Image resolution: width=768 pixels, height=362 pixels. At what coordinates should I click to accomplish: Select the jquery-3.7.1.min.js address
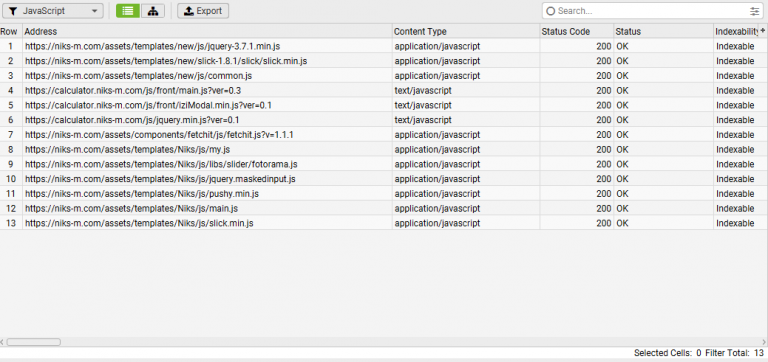click(x=153, y=46)
